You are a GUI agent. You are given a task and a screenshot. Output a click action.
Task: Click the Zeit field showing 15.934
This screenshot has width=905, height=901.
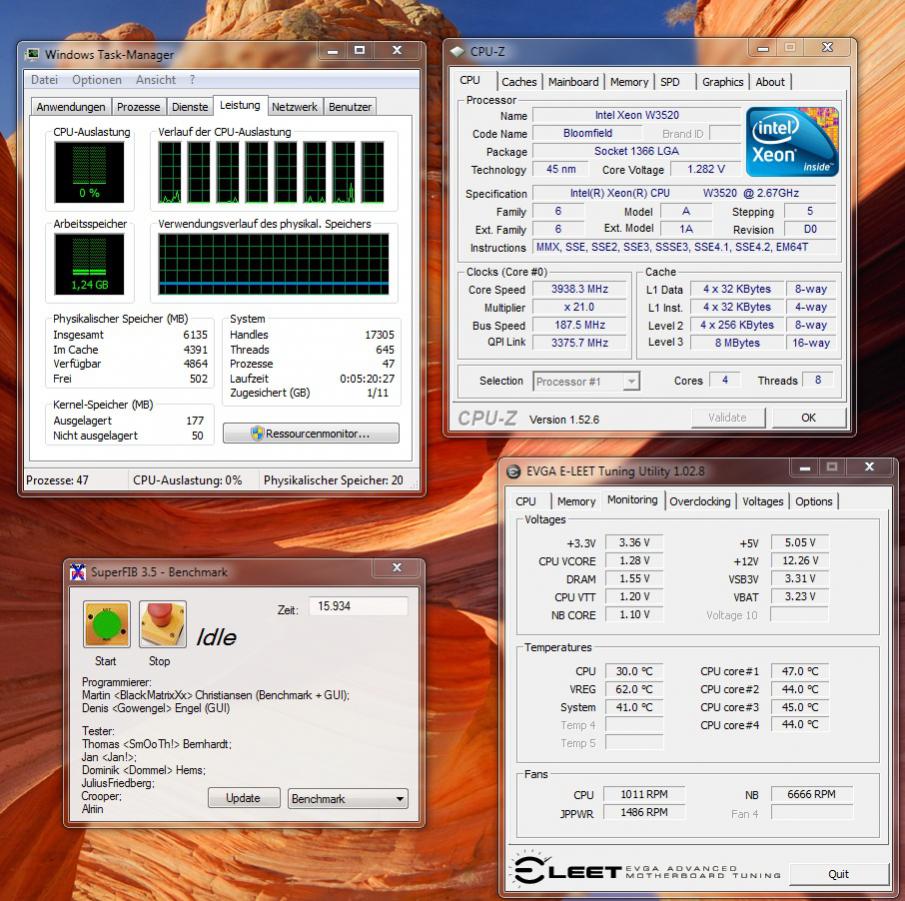tap(358, 606)
